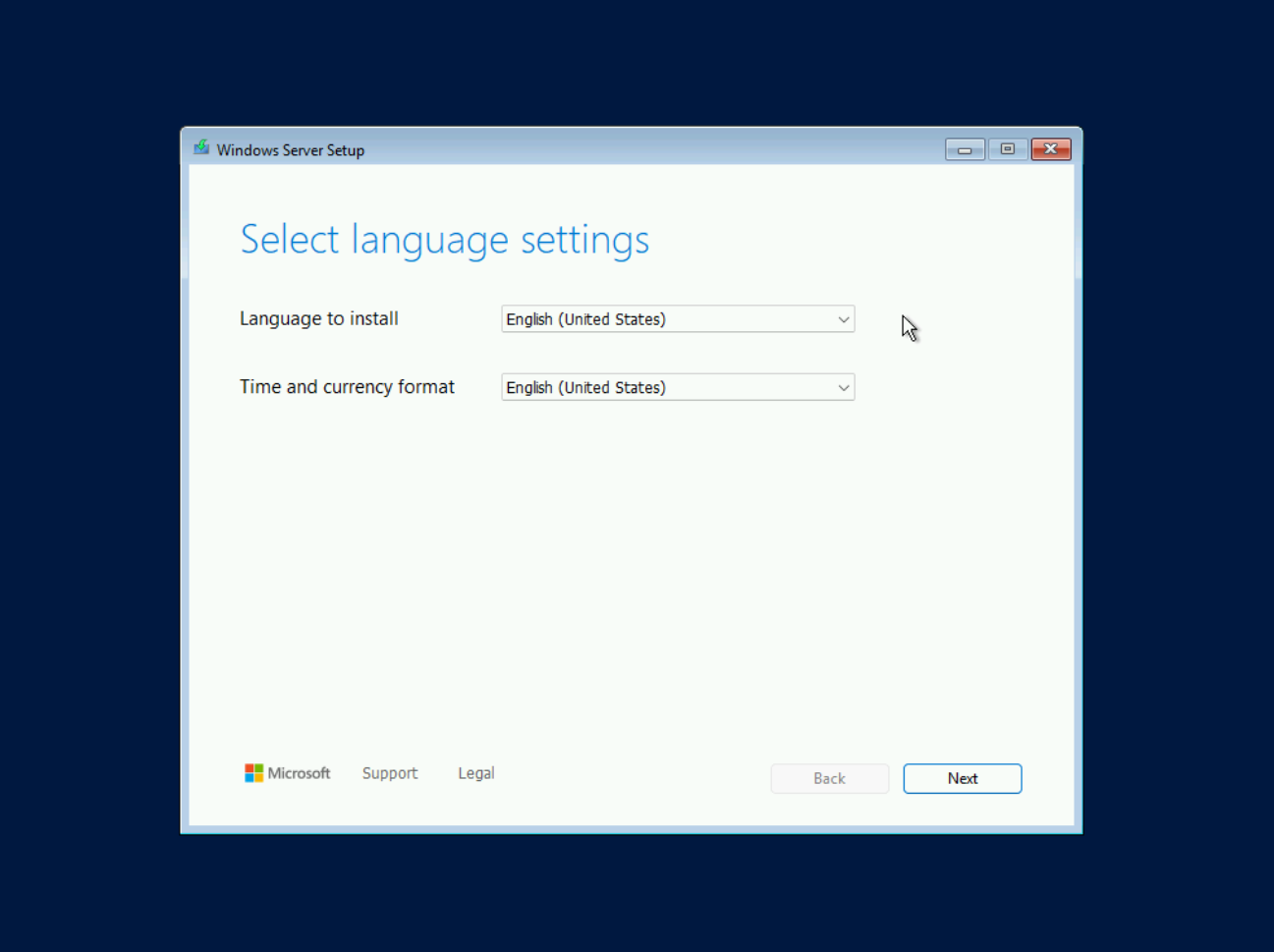Screen dimensions: 1274x952
Task: Click the 'Time and currency format' label
Action: (348, 387)
